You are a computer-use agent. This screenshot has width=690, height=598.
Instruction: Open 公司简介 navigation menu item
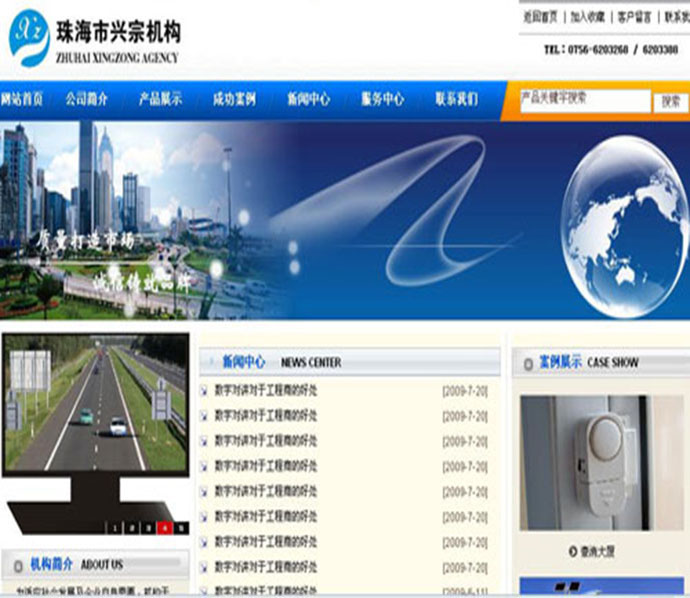(87, 100)
